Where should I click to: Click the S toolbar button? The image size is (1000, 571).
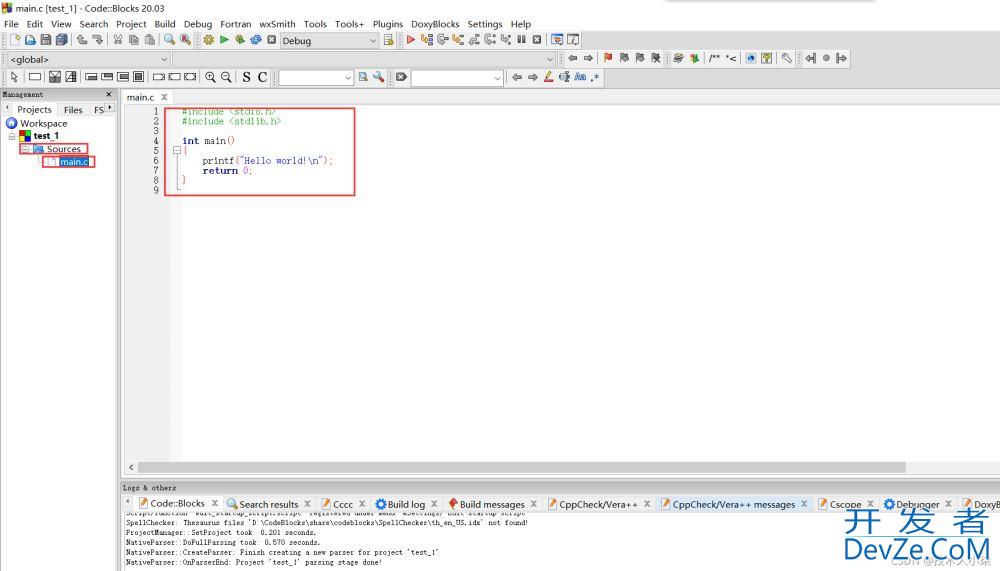[246, 77]
